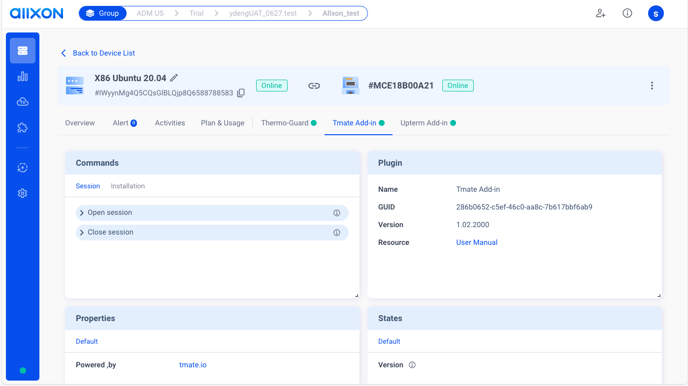Click the Online badge for MCE18B00A21
This screenshot has width=688, height=386.
click(458, 86)
